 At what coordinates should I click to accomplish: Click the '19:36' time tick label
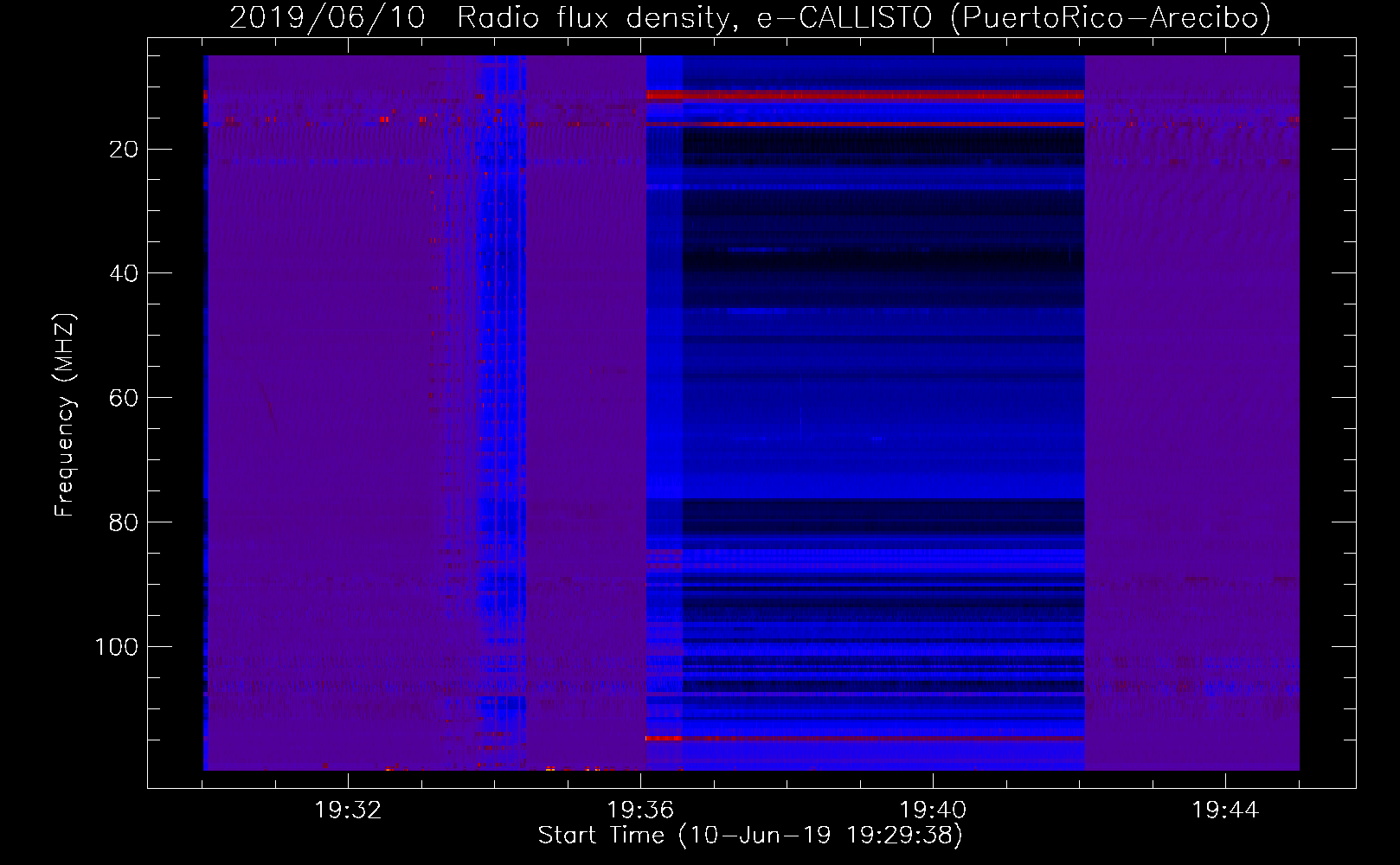640,810
